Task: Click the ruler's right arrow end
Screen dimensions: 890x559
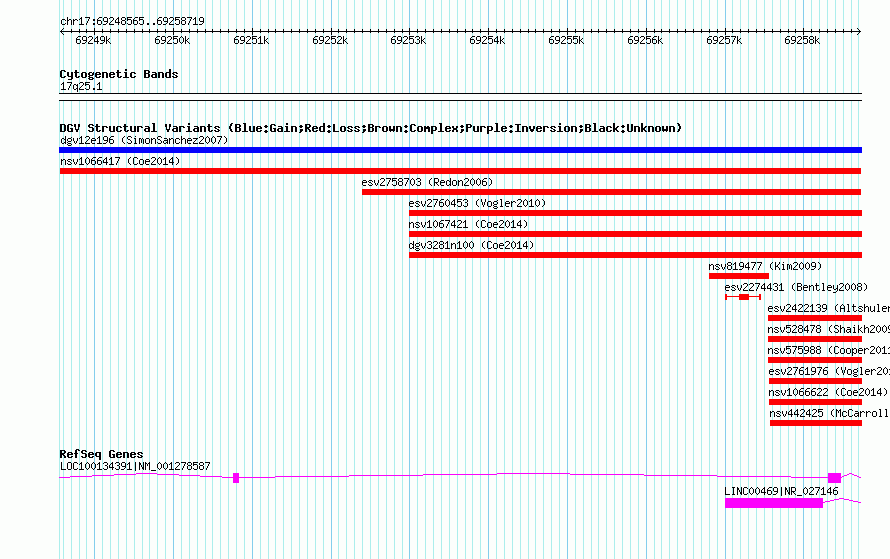Action: pyautogui.click(x=859, y=31)
